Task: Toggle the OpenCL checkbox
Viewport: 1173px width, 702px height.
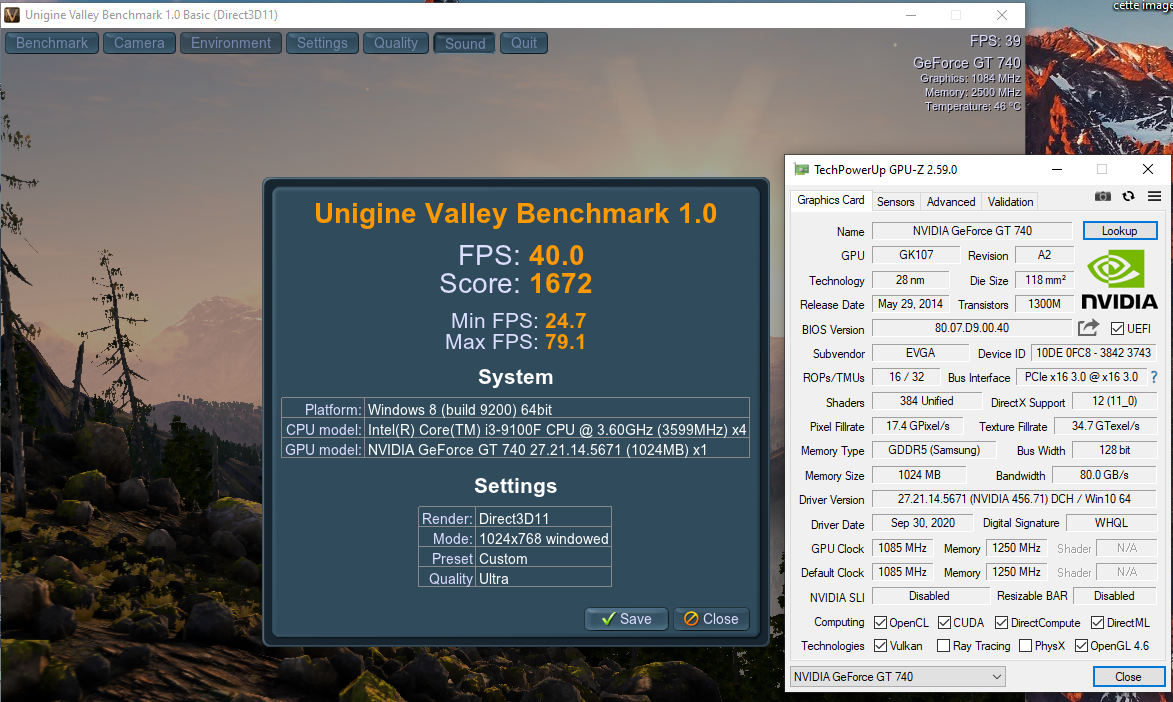Action: pyautogui.click(x=880, y=623)
